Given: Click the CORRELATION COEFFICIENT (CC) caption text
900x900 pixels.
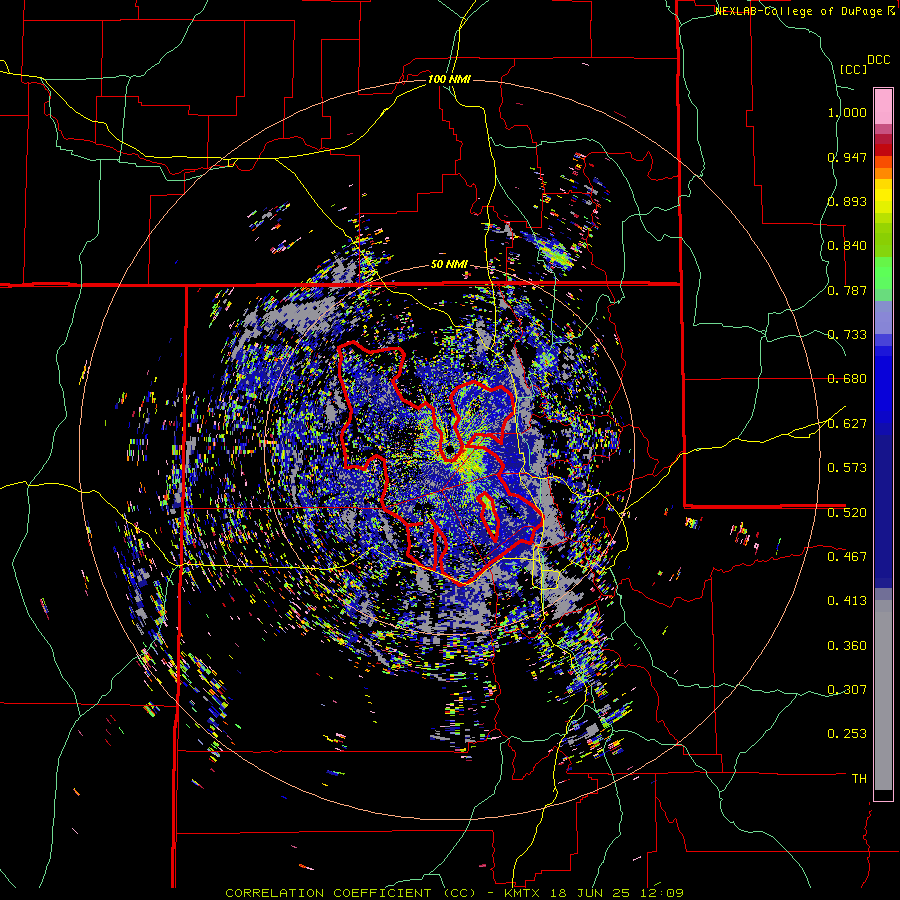Looking at the screenshot, I should 351,893.
